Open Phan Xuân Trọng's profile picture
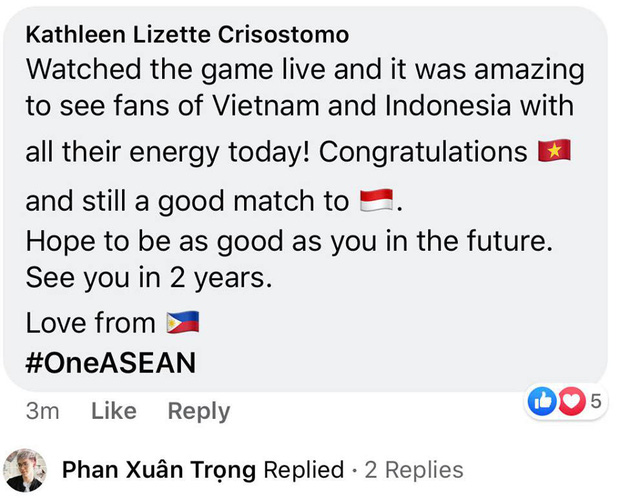This screenshot has height=499, width=620. [x=26, y=470]
